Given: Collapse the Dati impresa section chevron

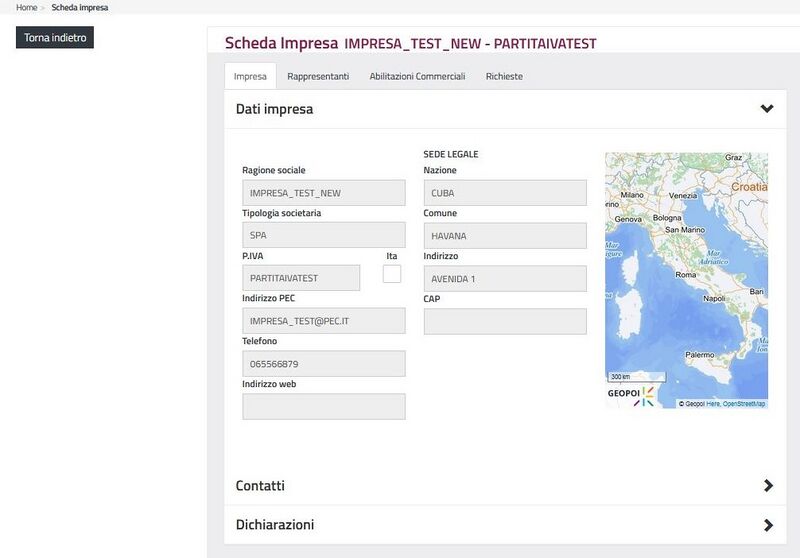Looking at the screenshot, I should 766,109.
